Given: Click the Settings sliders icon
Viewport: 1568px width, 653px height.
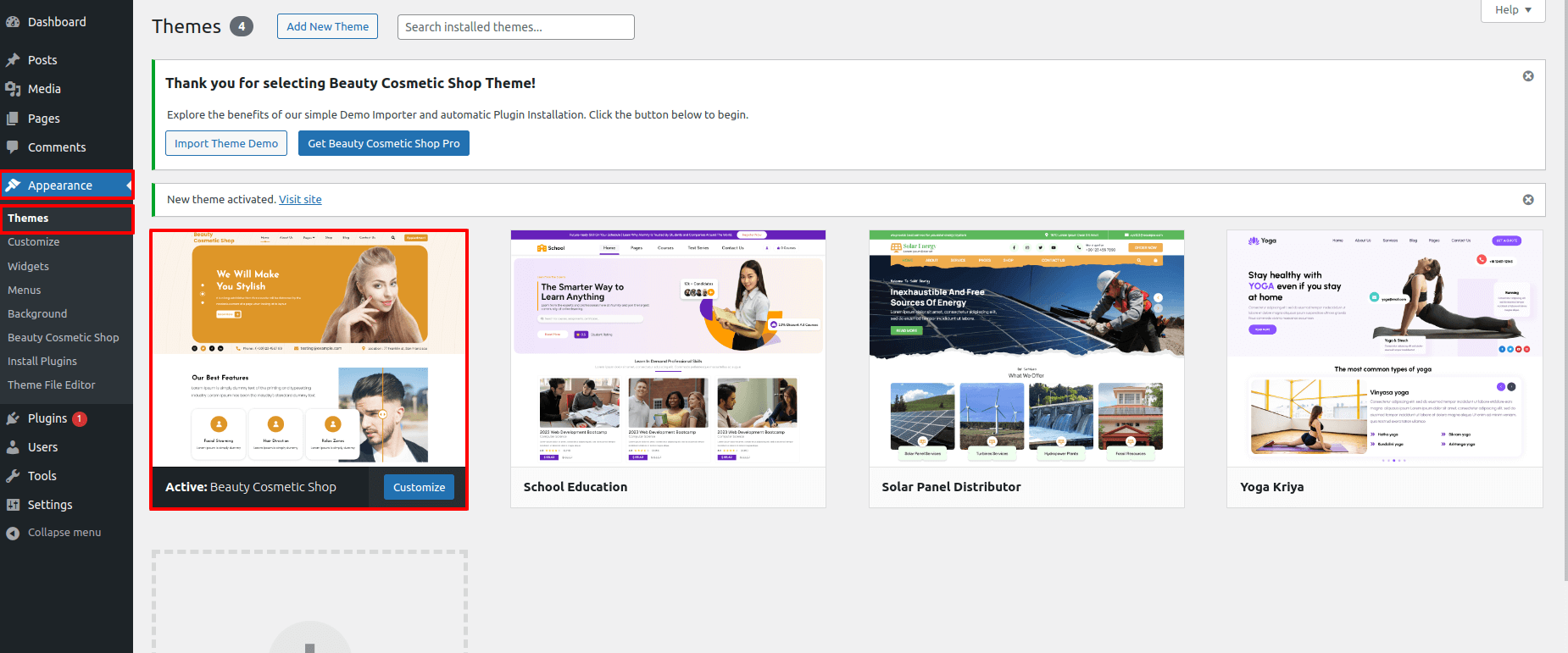Looking at the screenshot, I should pyautogui.click(x=13, y=505).
